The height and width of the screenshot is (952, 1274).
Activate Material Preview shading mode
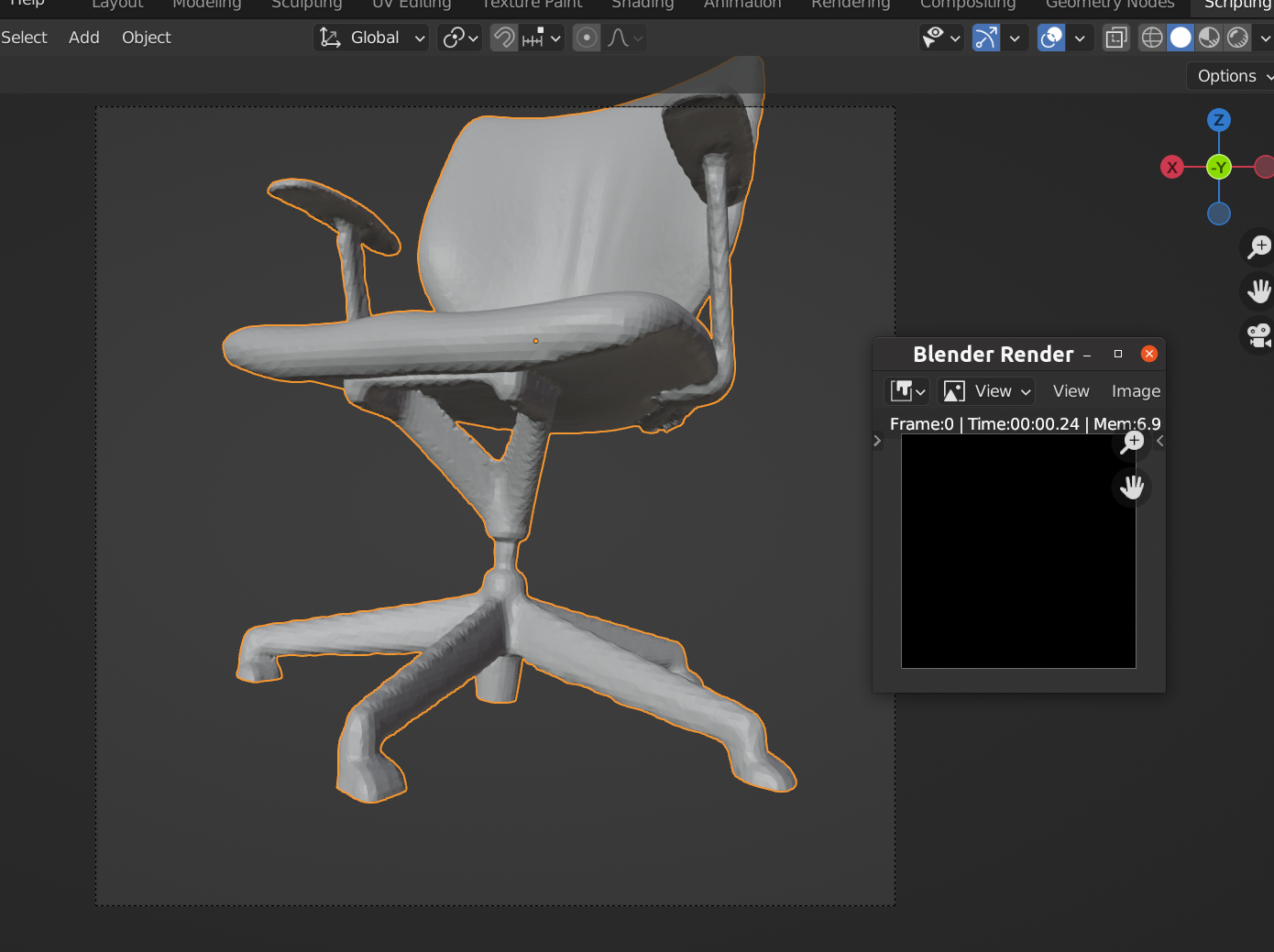point(1210,38)
